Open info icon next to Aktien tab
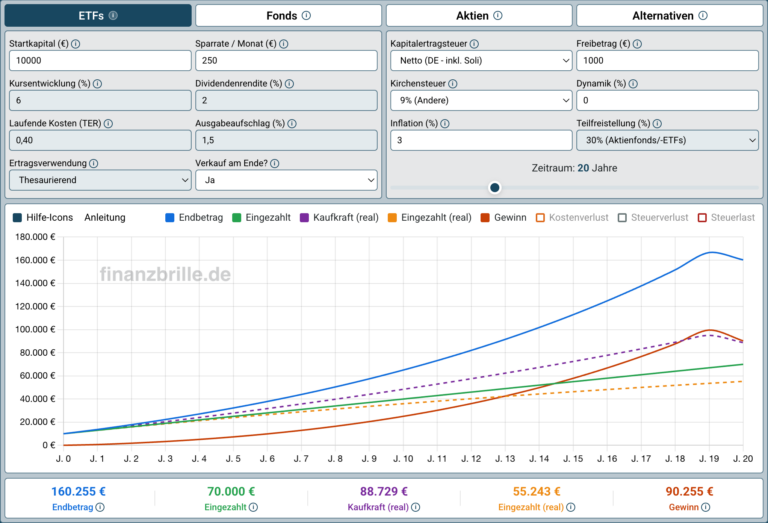The image size is (768, 523). [498, 16]
